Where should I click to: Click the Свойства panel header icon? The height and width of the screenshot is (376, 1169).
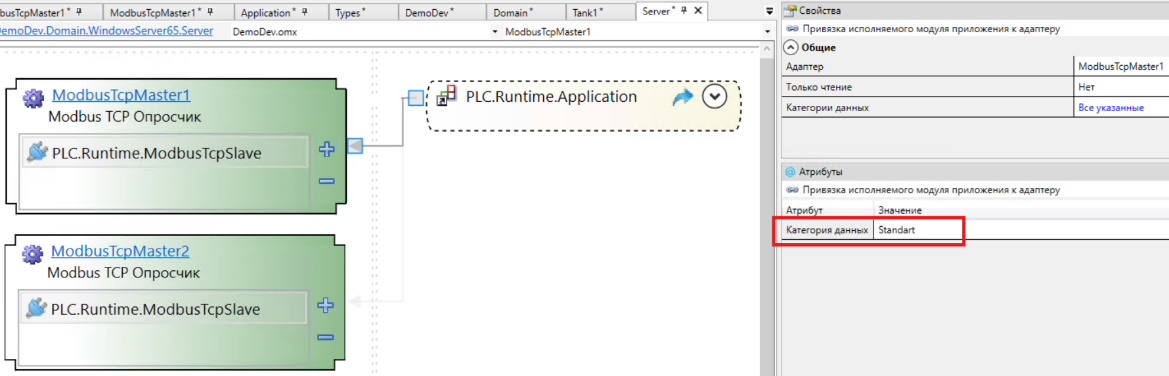click(791, 11)
